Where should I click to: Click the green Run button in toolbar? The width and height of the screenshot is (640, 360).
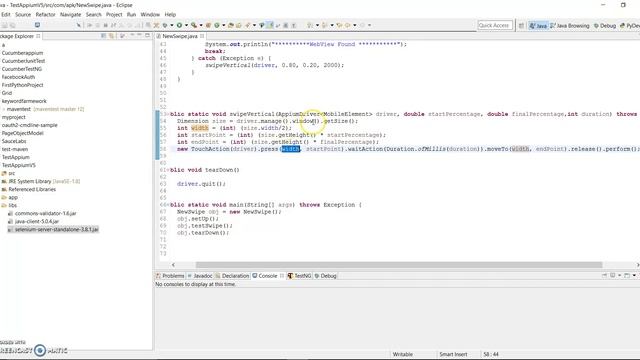pos(179,25)
